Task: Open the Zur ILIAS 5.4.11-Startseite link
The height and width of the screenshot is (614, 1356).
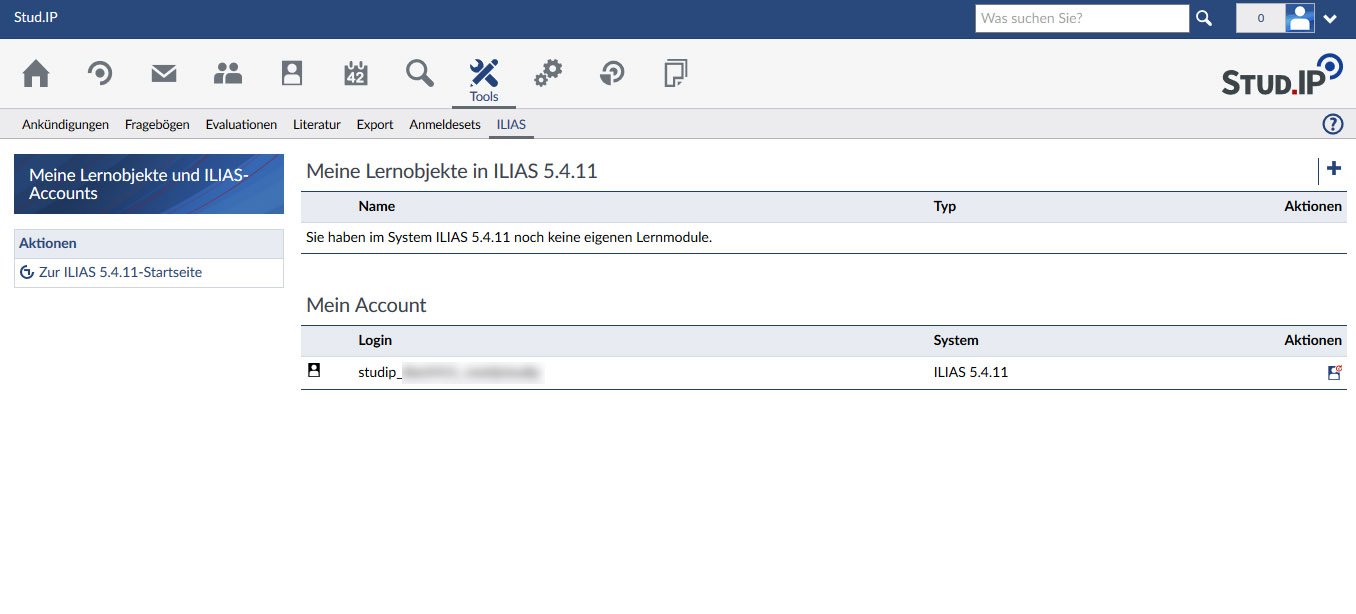Action: (x=120, y=272)
